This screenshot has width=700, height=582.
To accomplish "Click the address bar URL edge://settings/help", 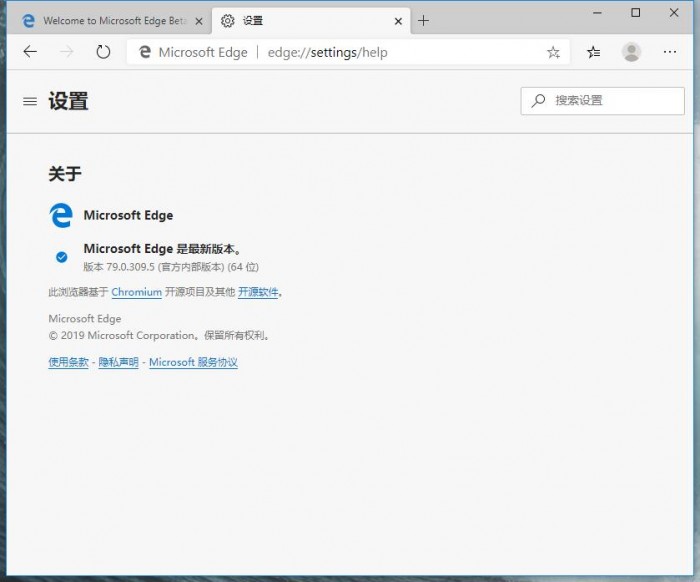I will [x=328, y=53].
